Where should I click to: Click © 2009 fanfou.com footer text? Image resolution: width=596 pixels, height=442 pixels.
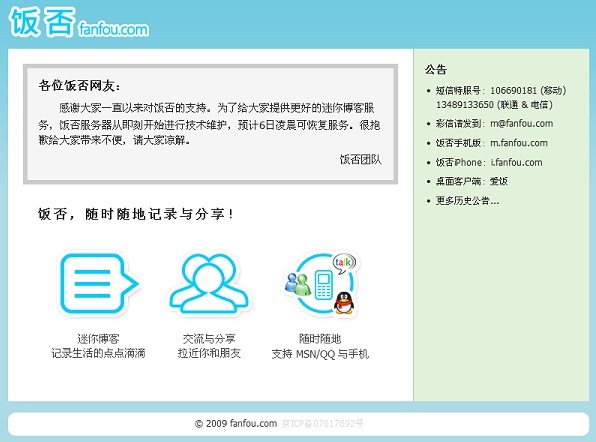(236, 423)
